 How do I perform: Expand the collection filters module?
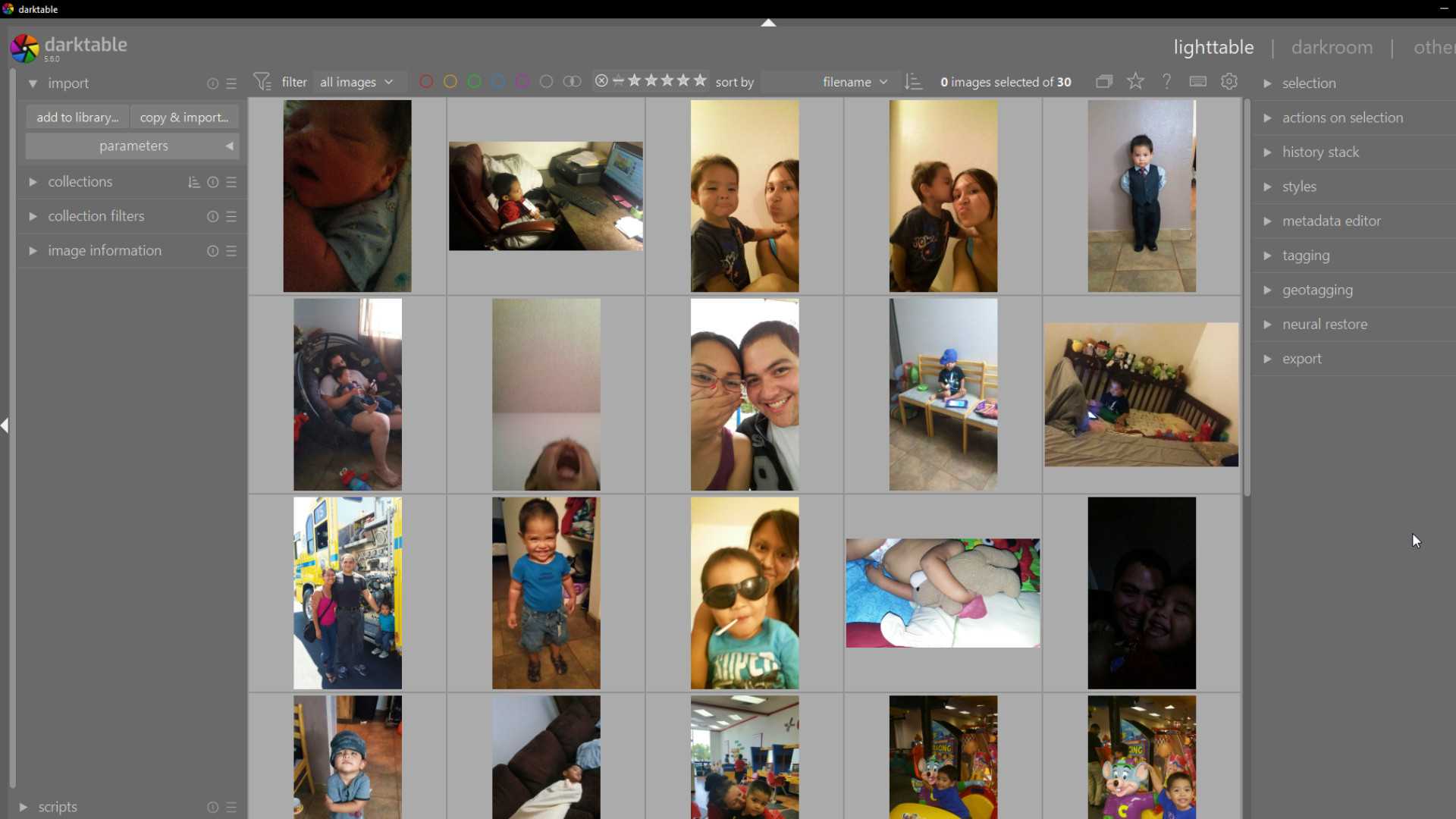[x=33, y=216]
